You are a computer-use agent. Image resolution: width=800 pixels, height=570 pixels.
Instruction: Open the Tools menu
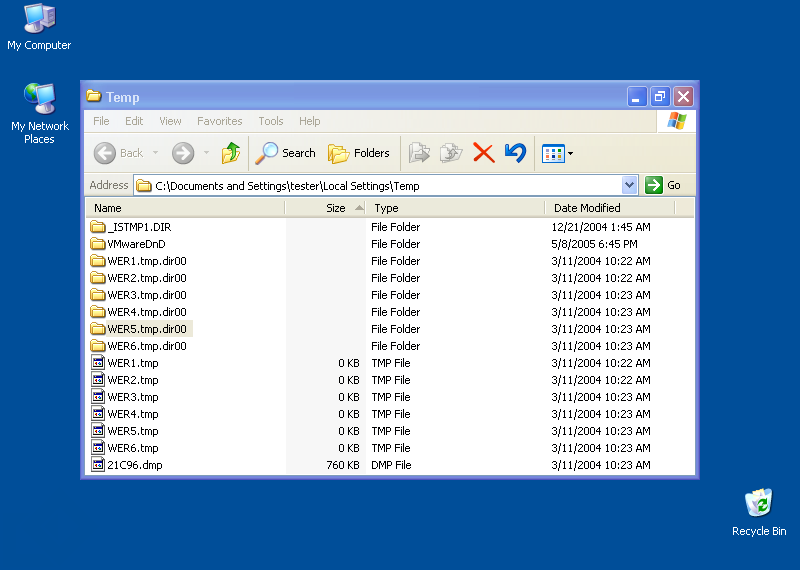click(271, 121)
